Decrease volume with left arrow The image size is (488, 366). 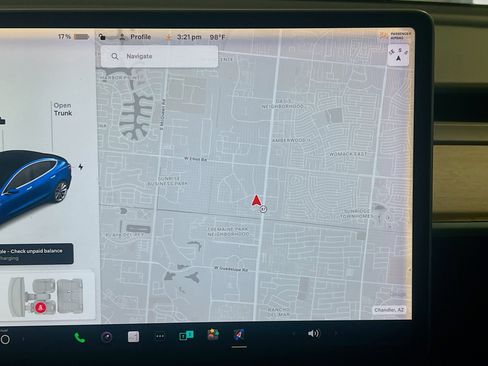tap(294, 333)
